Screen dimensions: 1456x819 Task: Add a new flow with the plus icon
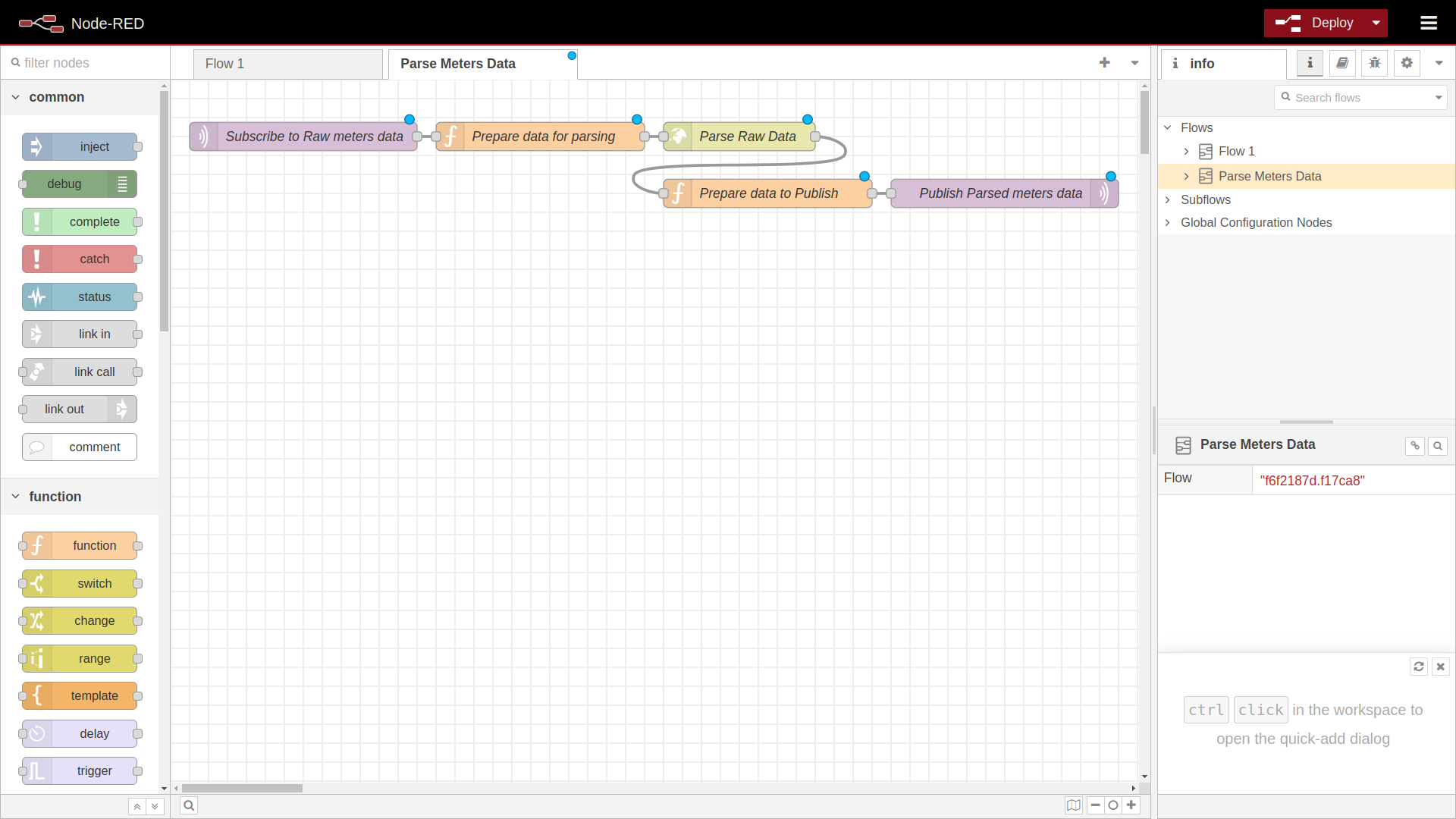1105,63
